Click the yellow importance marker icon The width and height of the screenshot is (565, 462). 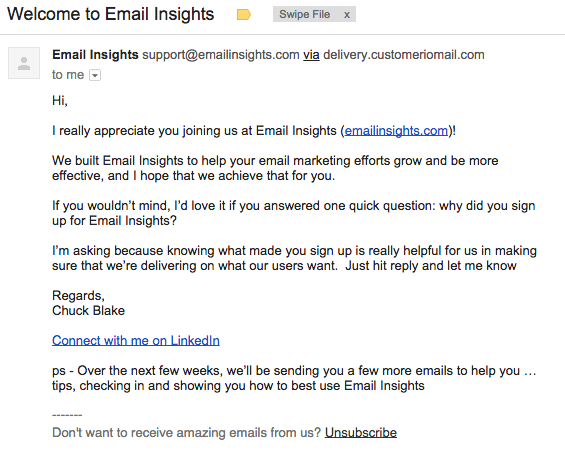(244, 15)
